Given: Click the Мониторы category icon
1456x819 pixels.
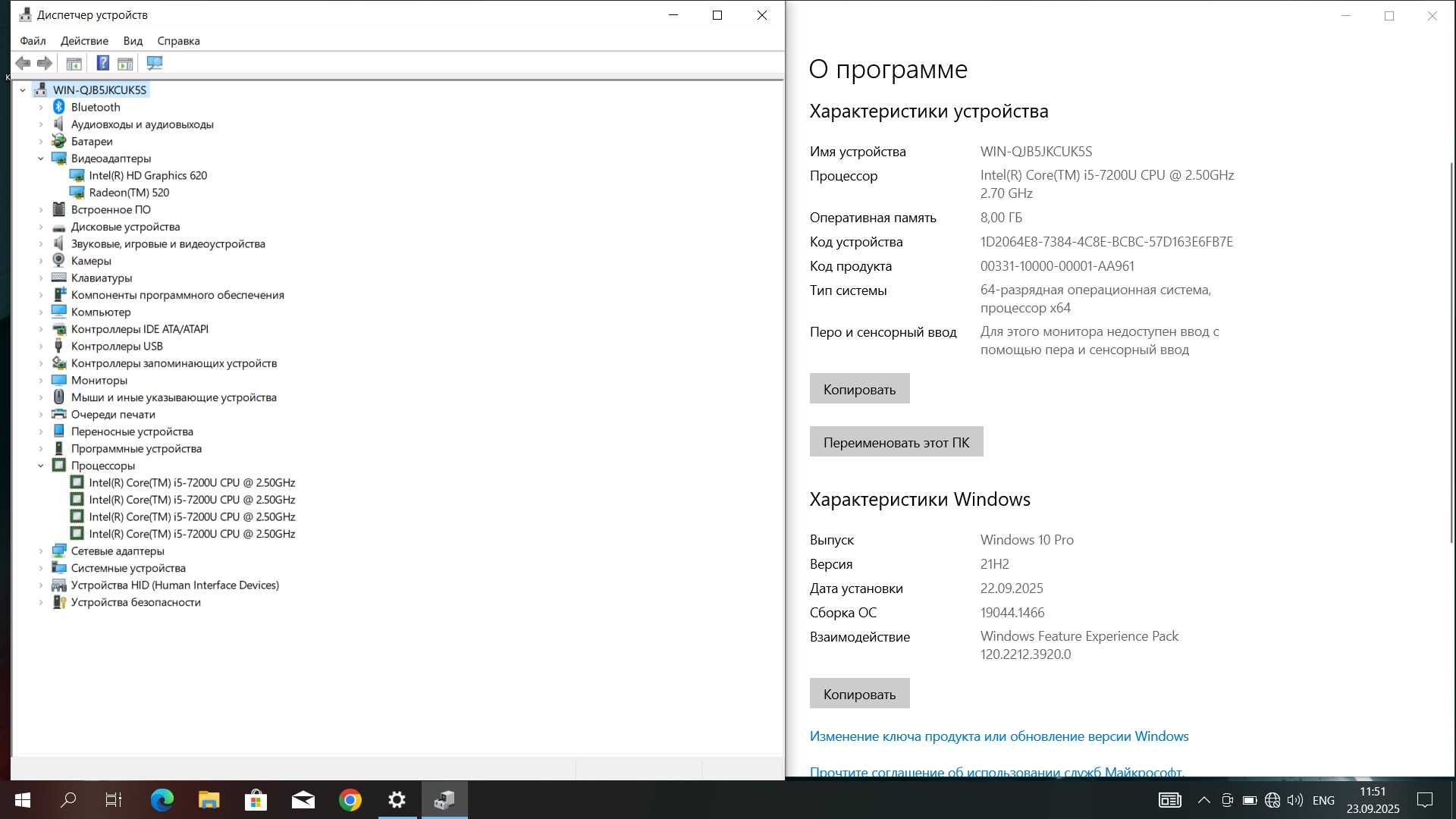Looking at the screenshot, I should (59, 380).
